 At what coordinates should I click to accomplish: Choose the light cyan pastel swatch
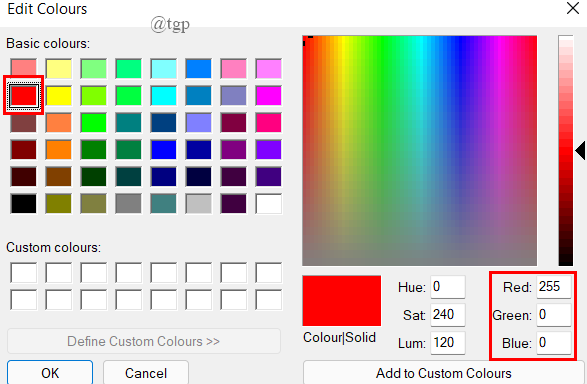tap(164, 68)
